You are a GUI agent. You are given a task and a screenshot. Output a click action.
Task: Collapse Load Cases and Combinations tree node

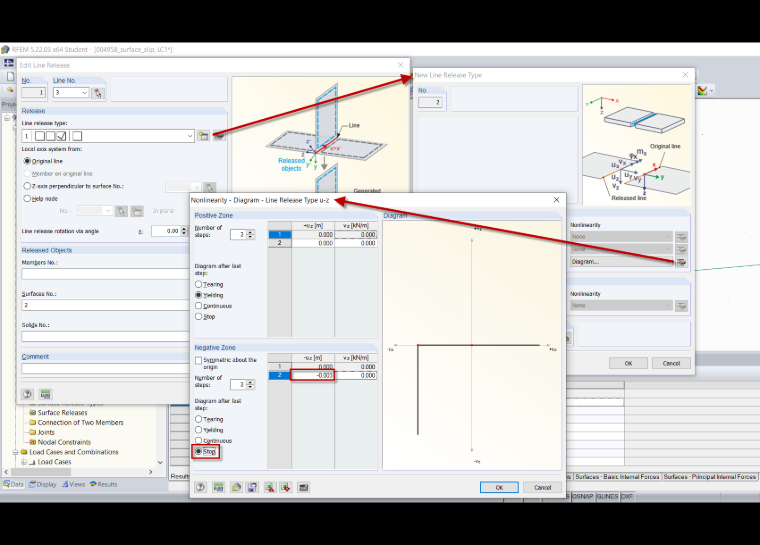tap(15, 452)
